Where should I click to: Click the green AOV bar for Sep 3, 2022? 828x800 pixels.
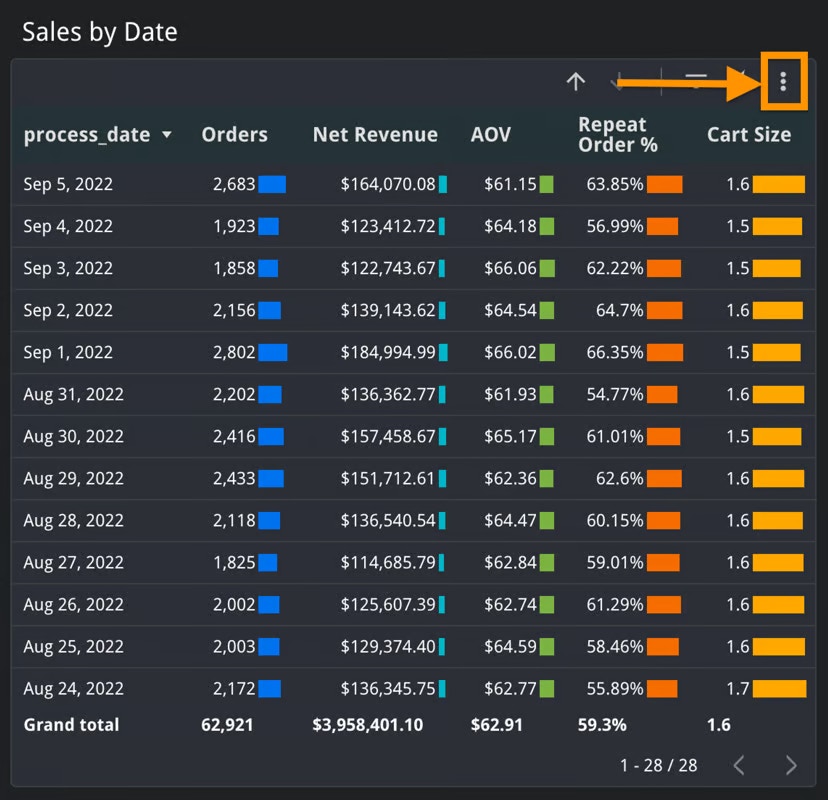pyautogui.click(x=546, y=268)
